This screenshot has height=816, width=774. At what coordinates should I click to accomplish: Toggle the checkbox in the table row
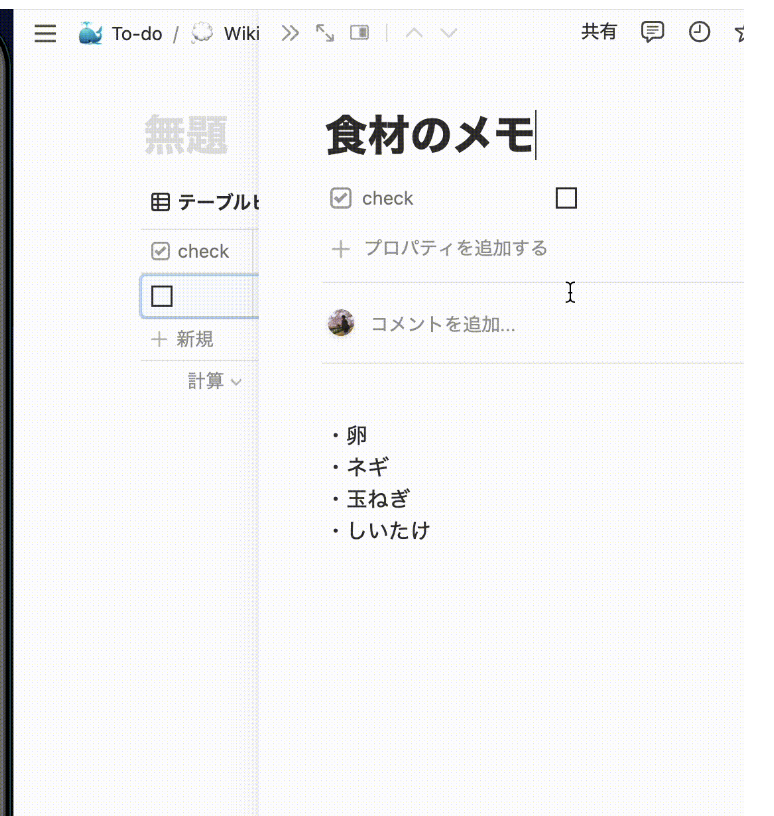pyautogui.click(x=162, y=296)
